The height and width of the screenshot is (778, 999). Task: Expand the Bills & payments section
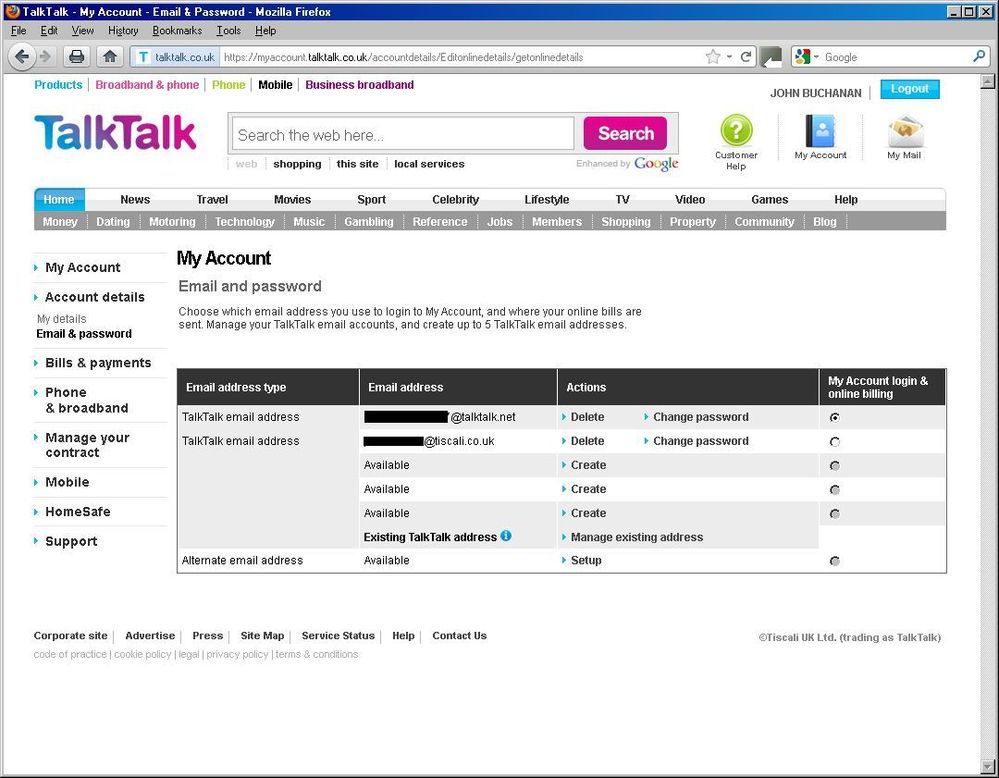[x=97, y=363]
